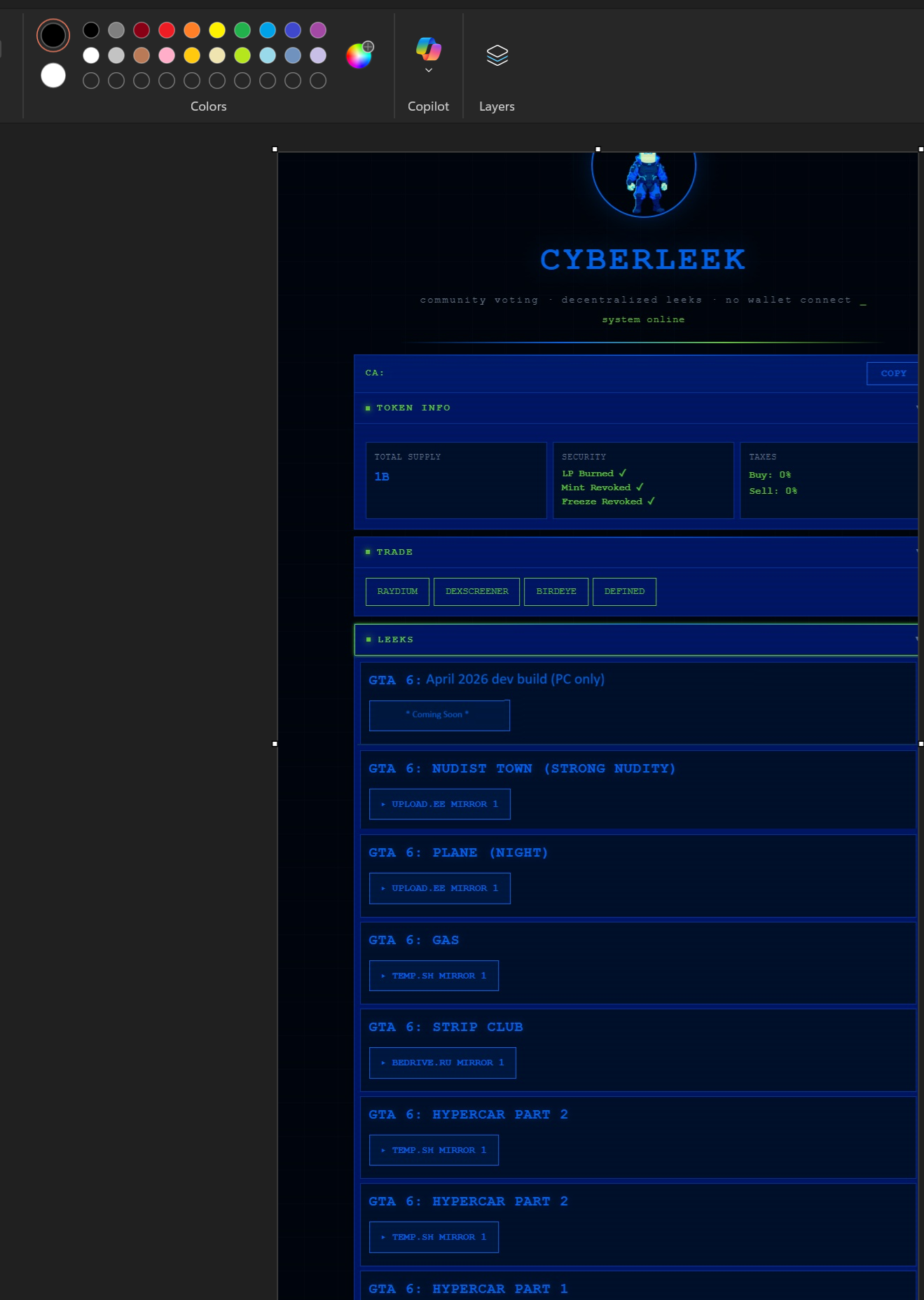Click the CYBERLEEK title text
This screenshot has width=924, height=1300.
pyautogui.click(x=642, y=260)
